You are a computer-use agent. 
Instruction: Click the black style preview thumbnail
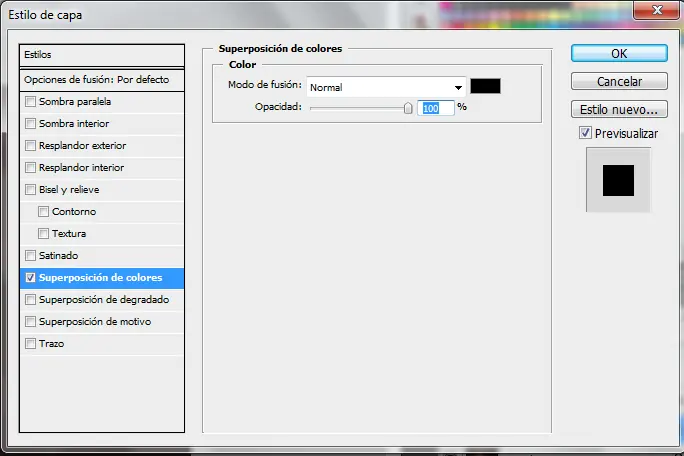click(x=618, y=180)
